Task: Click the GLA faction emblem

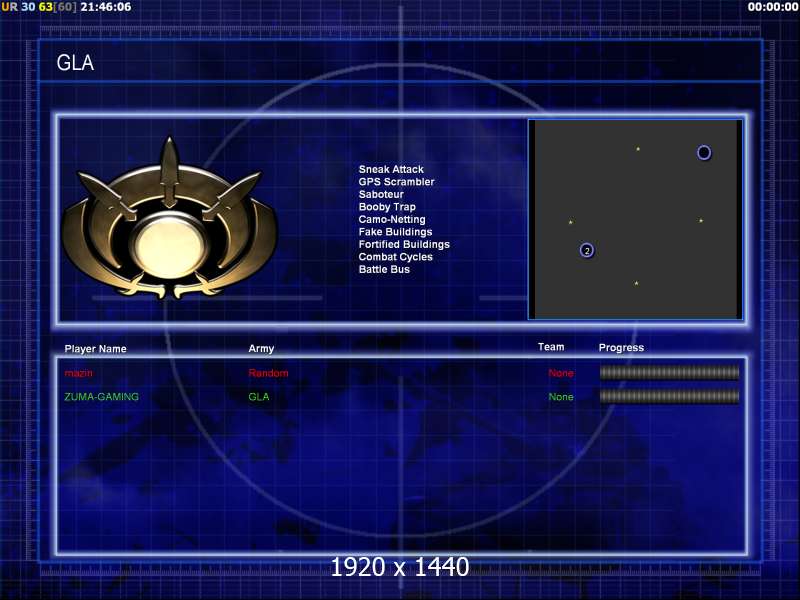Action: pyautogui.click(x=169, y=218)
